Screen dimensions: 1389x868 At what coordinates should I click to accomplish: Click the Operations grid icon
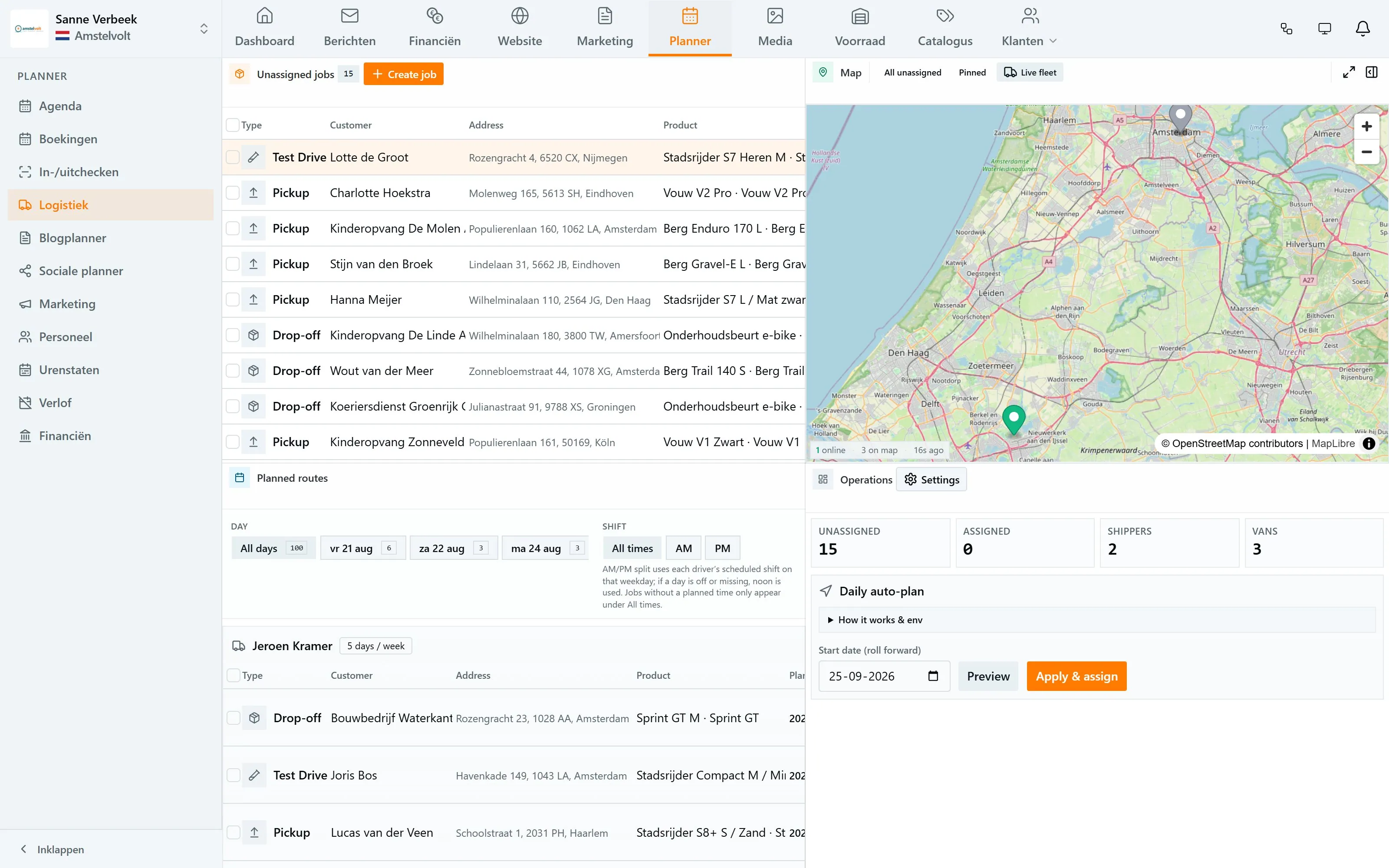point(823,479)
